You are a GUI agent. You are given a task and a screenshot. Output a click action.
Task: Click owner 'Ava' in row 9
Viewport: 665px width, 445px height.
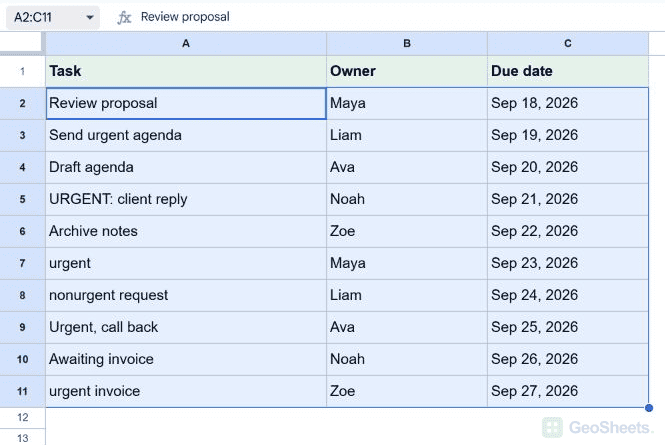(x=407, y=327)
